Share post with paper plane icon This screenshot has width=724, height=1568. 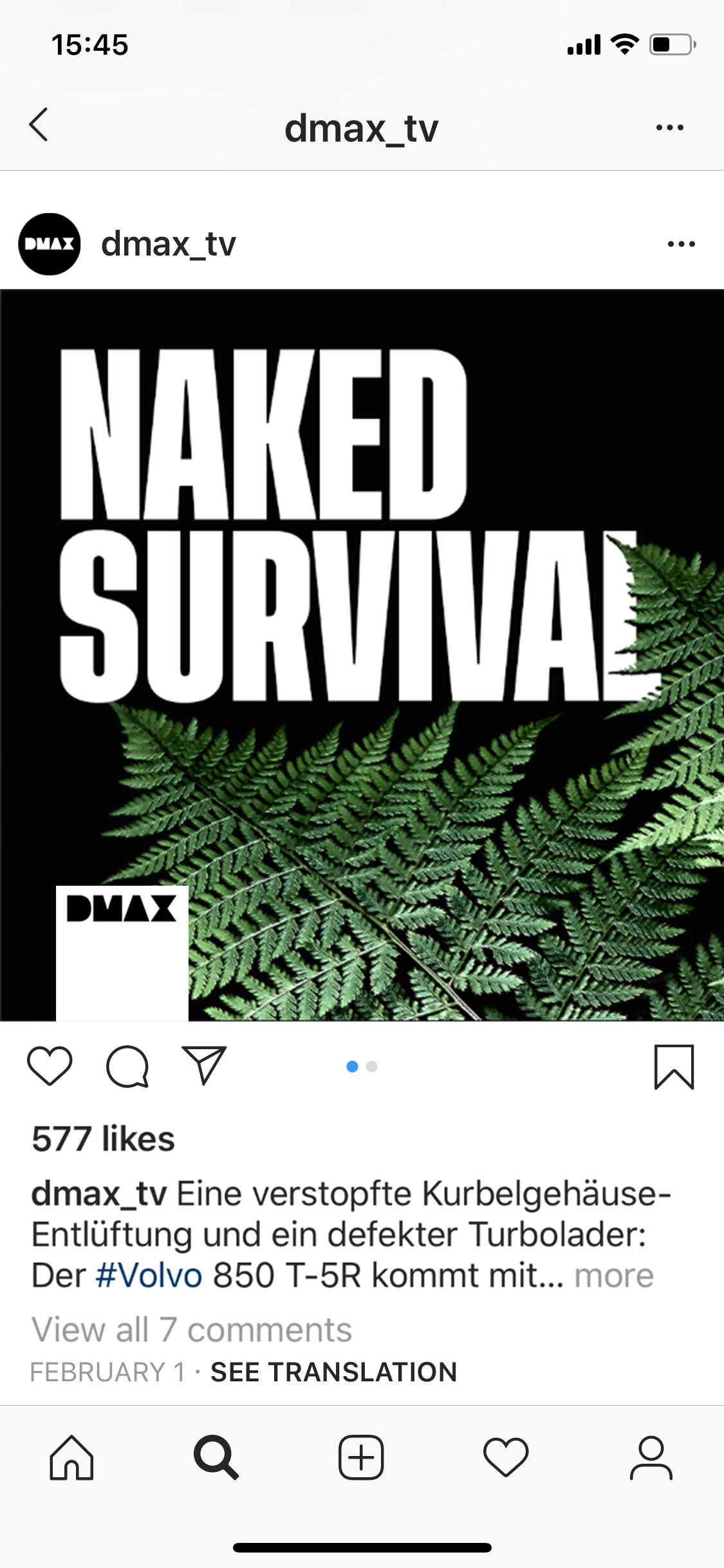204,1065
